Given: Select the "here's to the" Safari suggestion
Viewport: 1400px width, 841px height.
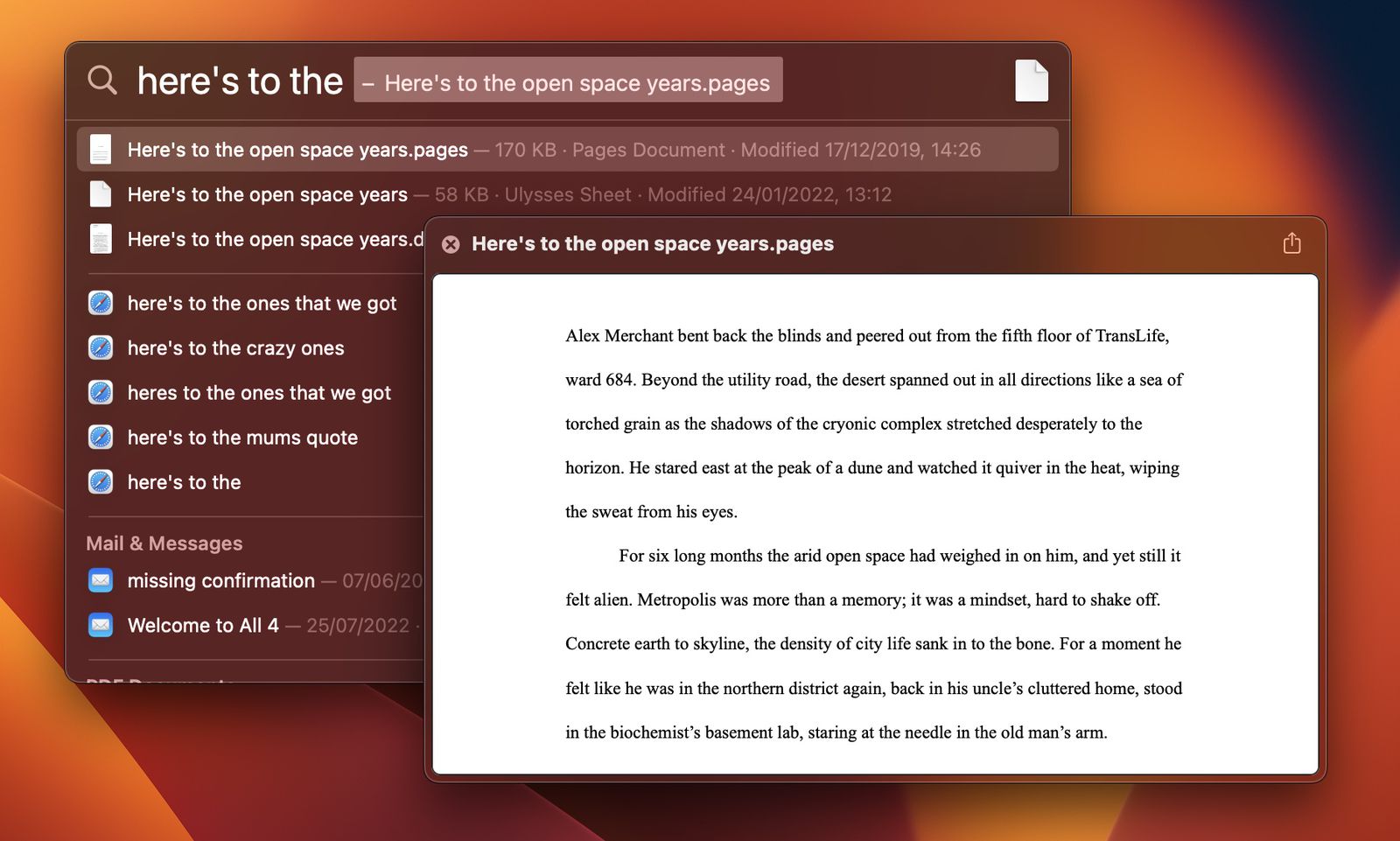Looking at the screenshot, I should [184, 481].
